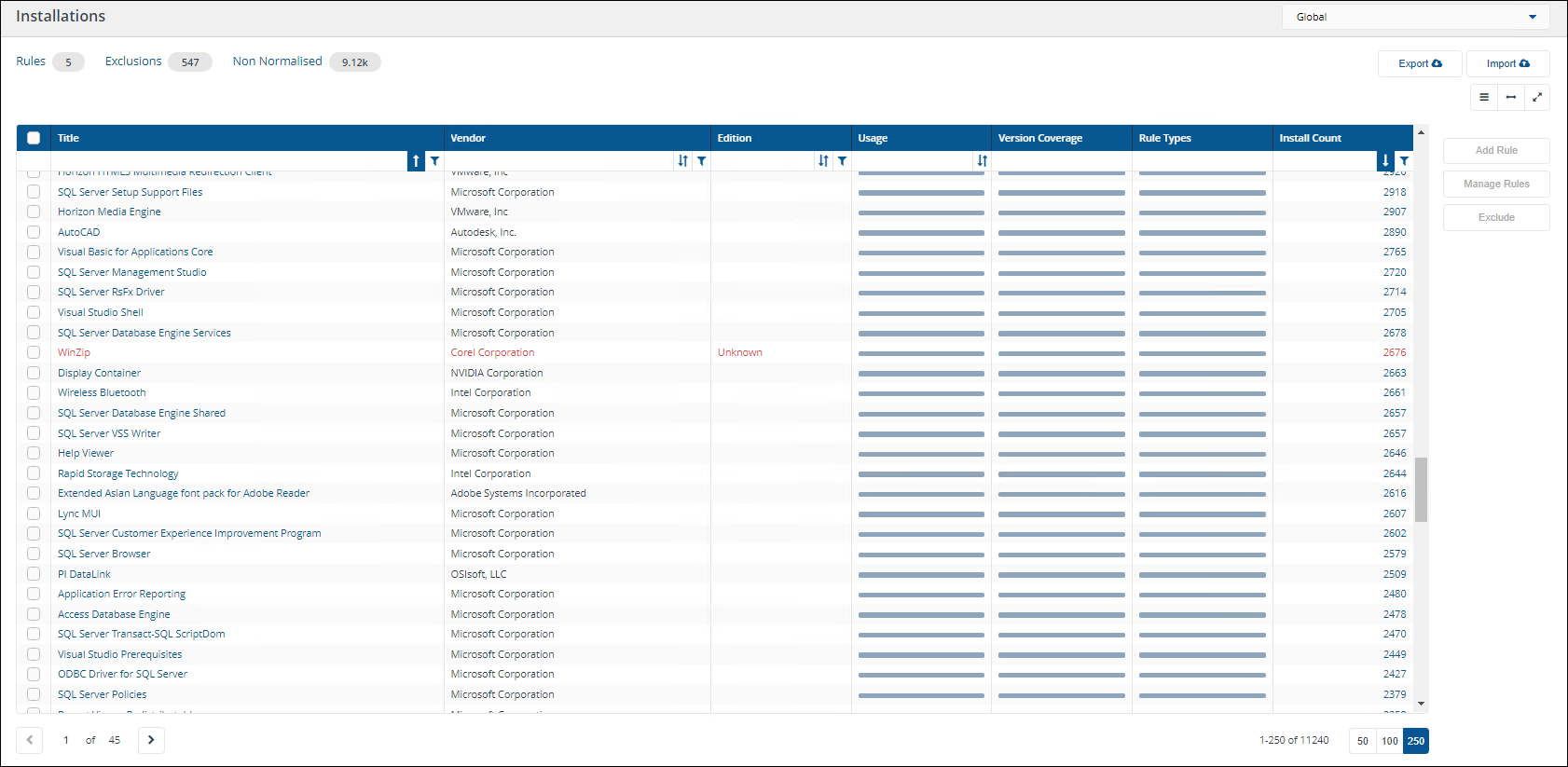
Task: Toggle the hamburger column menu icon
Action: point(1484,98)
